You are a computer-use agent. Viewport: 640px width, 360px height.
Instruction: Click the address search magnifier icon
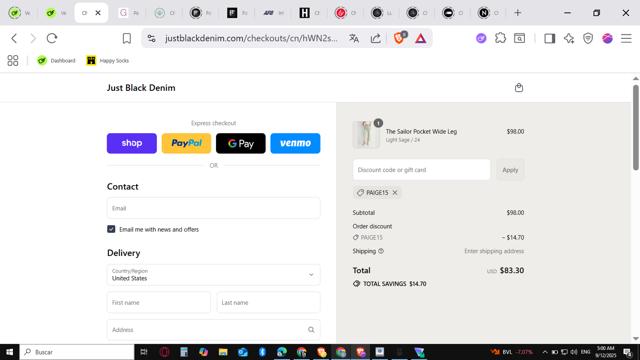(x=311, y=330)
